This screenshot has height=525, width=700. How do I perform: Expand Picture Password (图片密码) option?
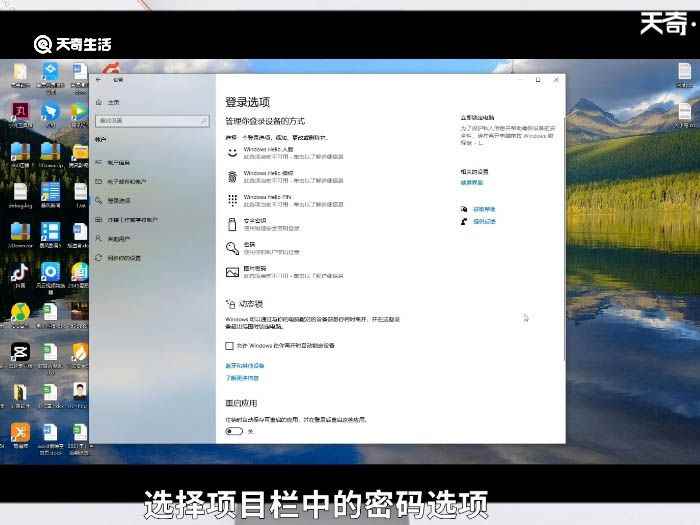coord(286,271)
